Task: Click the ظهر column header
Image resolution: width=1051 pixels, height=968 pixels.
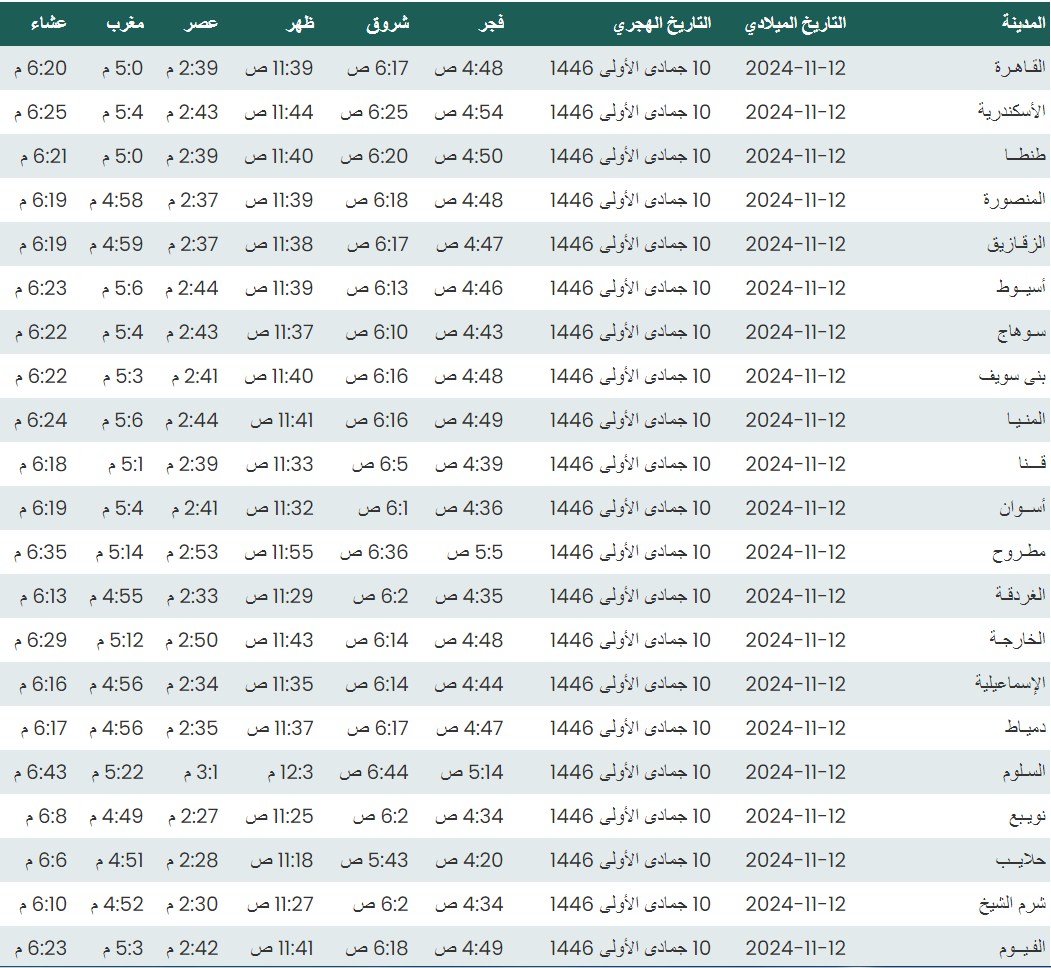Action: [300, 23]
